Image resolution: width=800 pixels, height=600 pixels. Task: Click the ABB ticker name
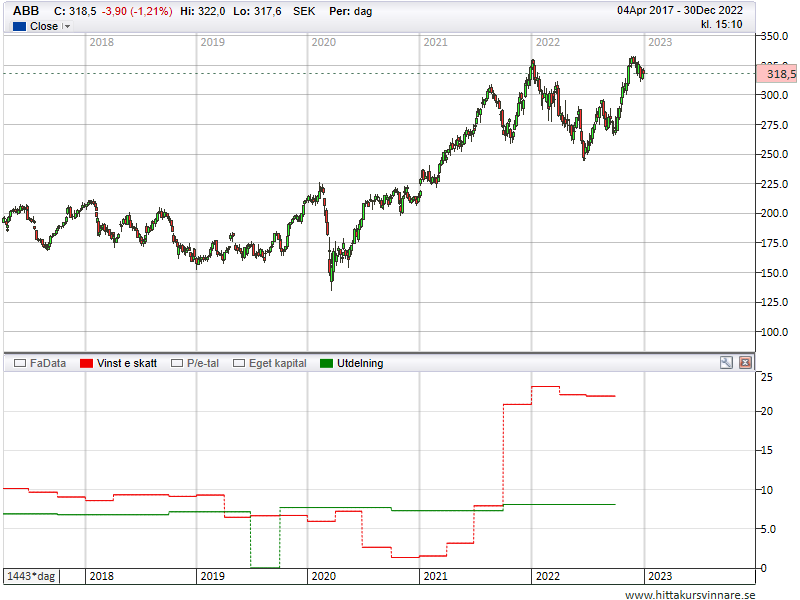pyautogui.click(x=26, y=11)
